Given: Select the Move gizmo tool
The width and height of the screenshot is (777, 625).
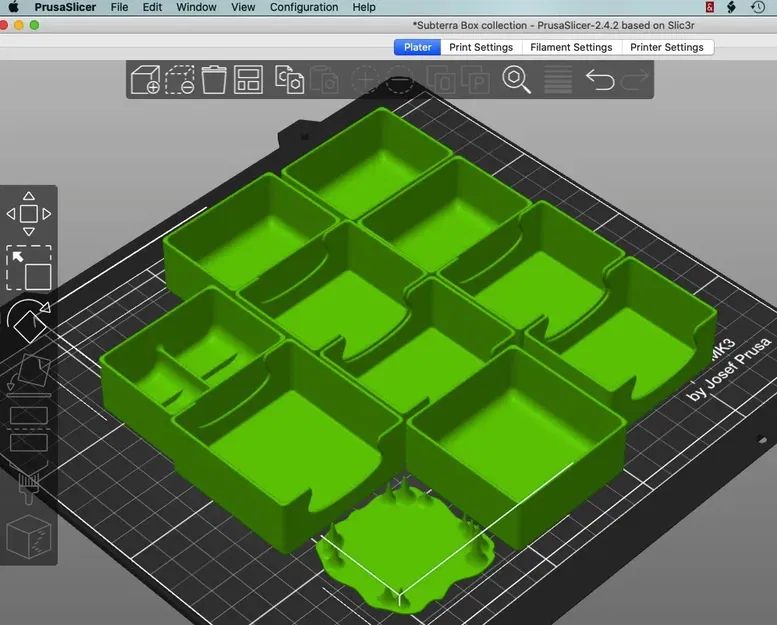Looking at the screenshot, I should (x=29, y=214).
